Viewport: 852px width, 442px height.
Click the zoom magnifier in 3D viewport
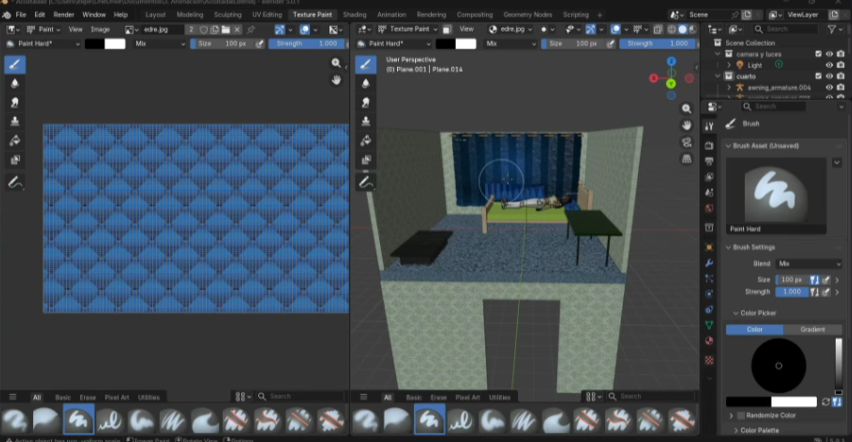click(687, 108)
